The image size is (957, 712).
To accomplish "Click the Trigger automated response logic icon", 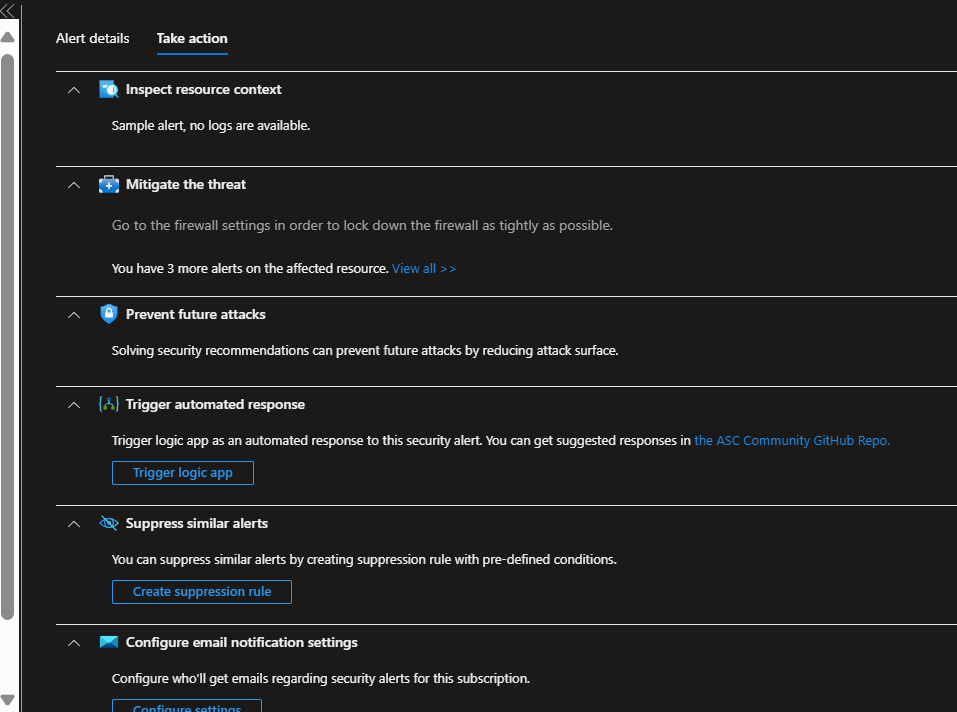I will pos(108,404).
